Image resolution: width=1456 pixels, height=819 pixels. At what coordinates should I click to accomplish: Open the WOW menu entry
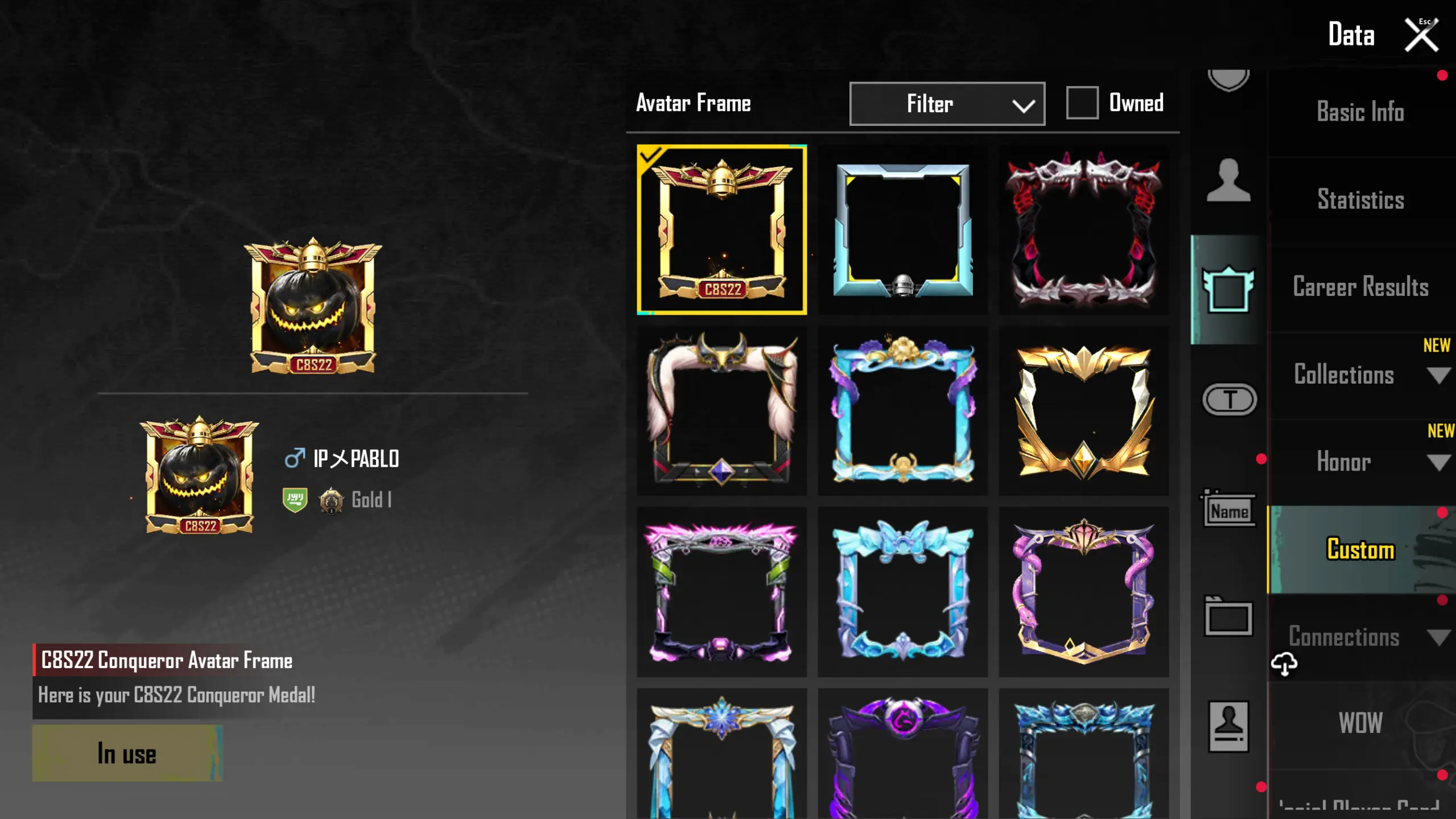[x=1360, y=723]
